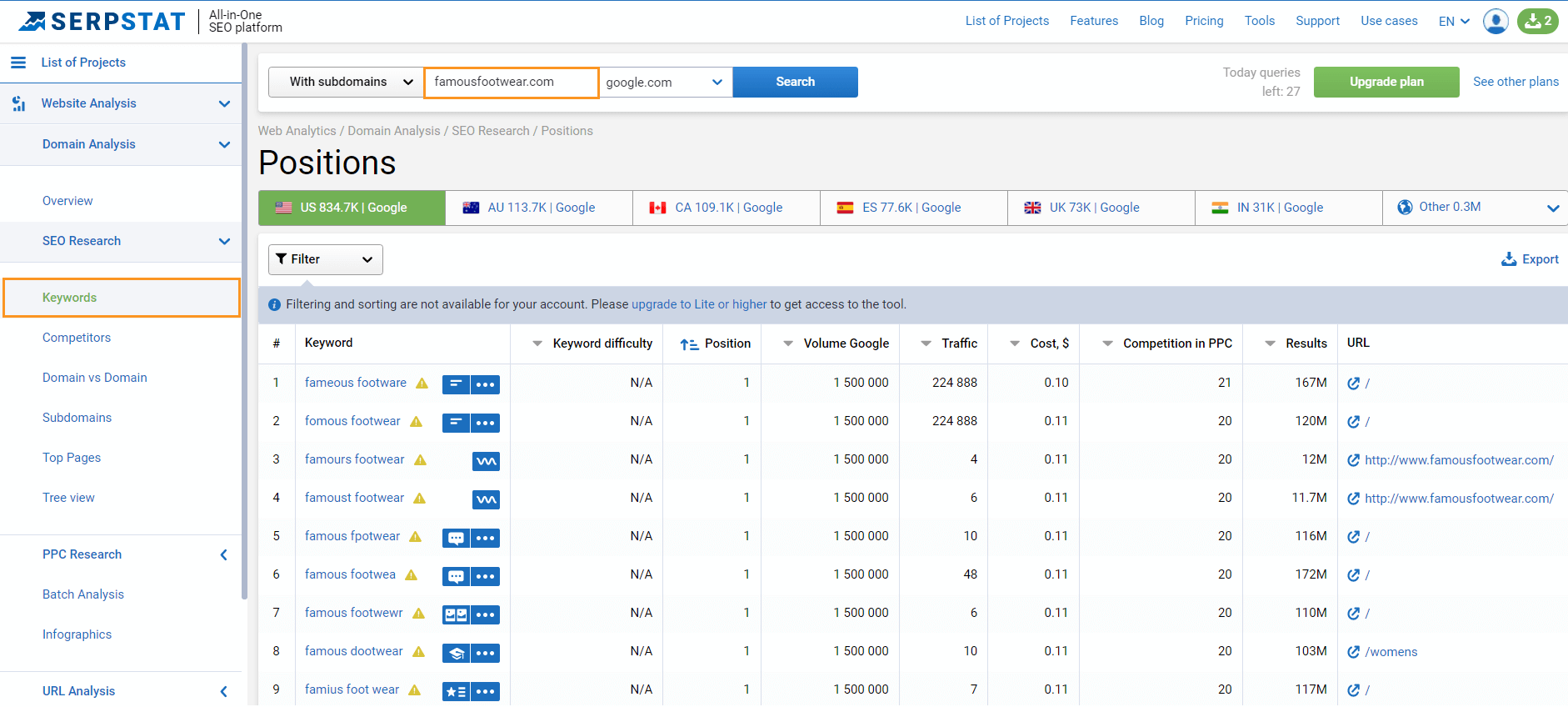
Task: Expand the URL Analysis section
Action: [223, 691]
